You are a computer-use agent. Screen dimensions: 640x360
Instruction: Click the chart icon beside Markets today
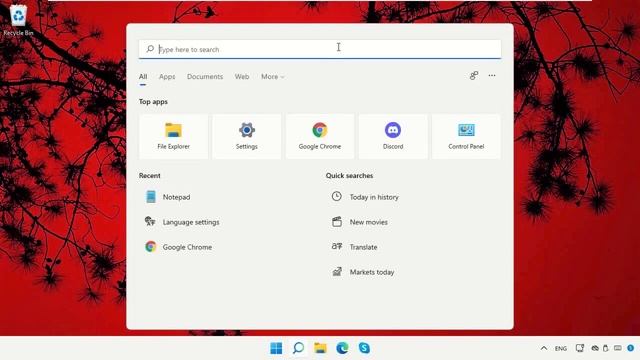pyautogui.click(x=337, y=271)
